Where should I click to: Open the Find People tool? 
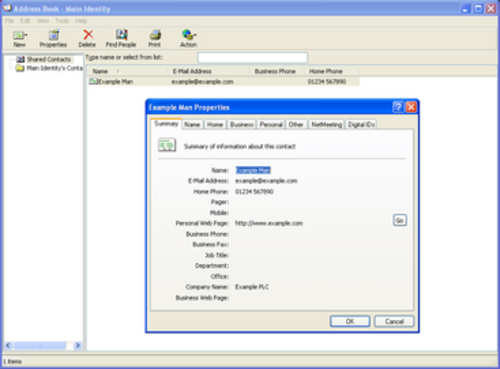coord(121,38)
